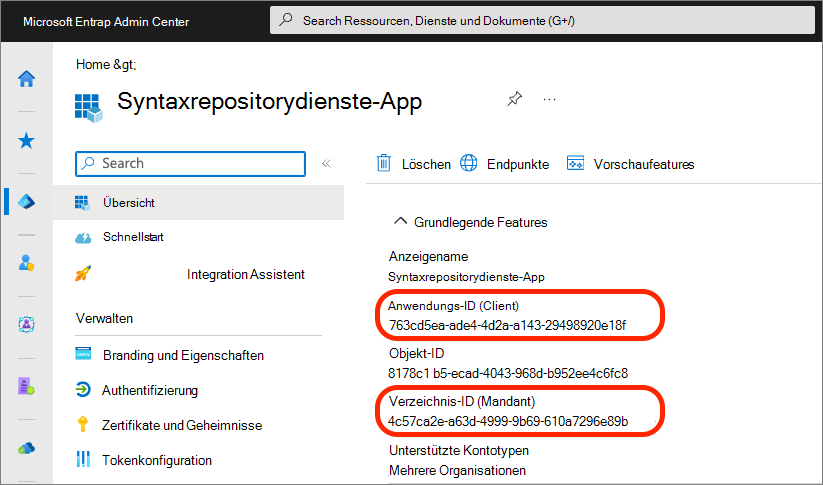
Task: Click the Syntaxrepositorydienste-App page title
Action: pyautogui.click(x=269, y=101)
